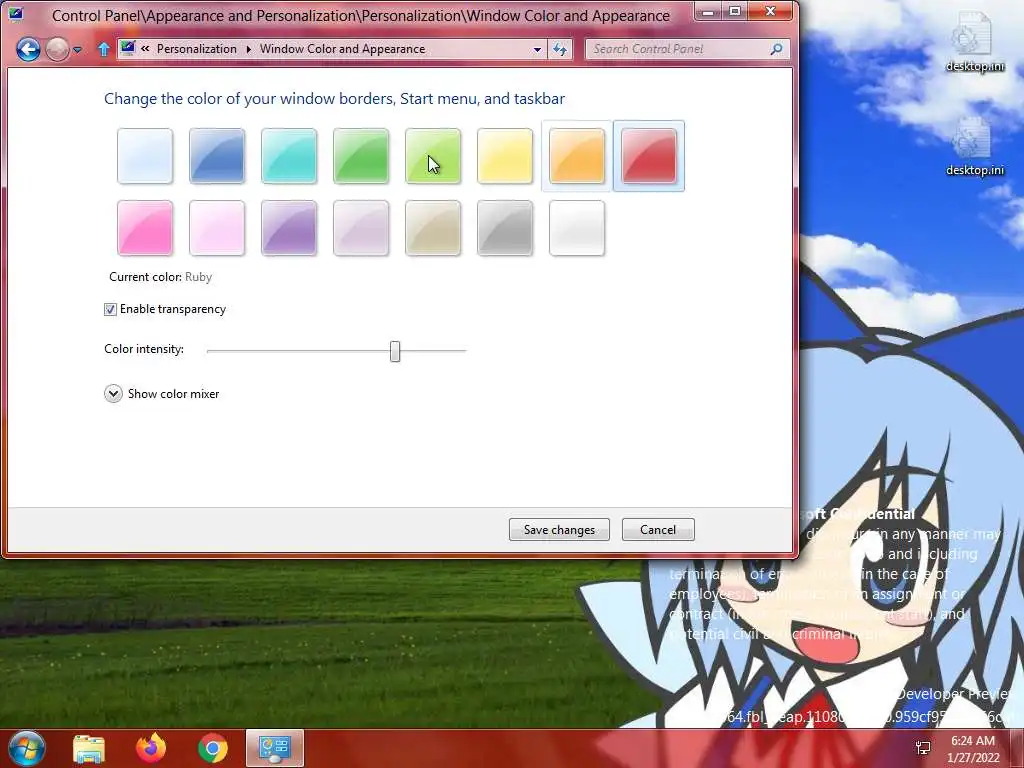The height and width of the screenshot is (768, 1024).
Task: Click the title bar Control Panel icon
Action: (16, 14)
